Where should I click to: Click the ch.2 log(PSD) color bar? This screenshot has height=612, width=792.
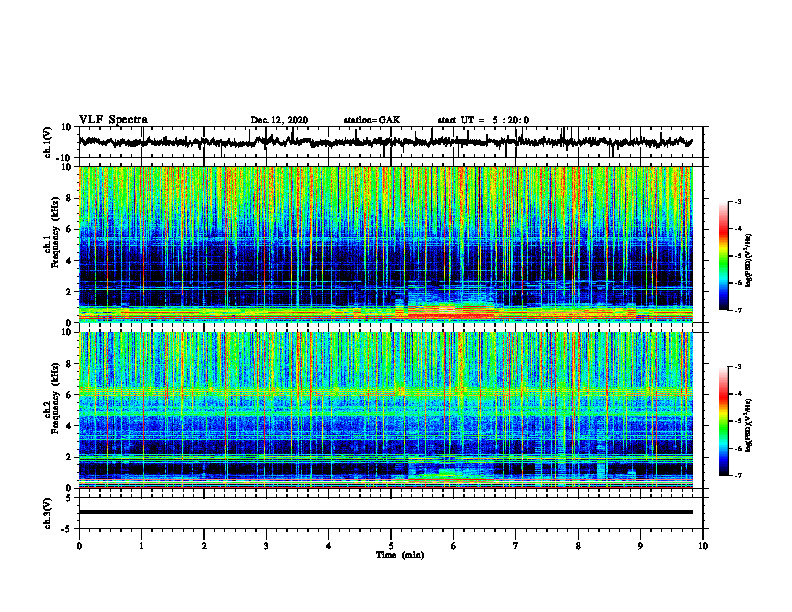[x=723, y=421]
